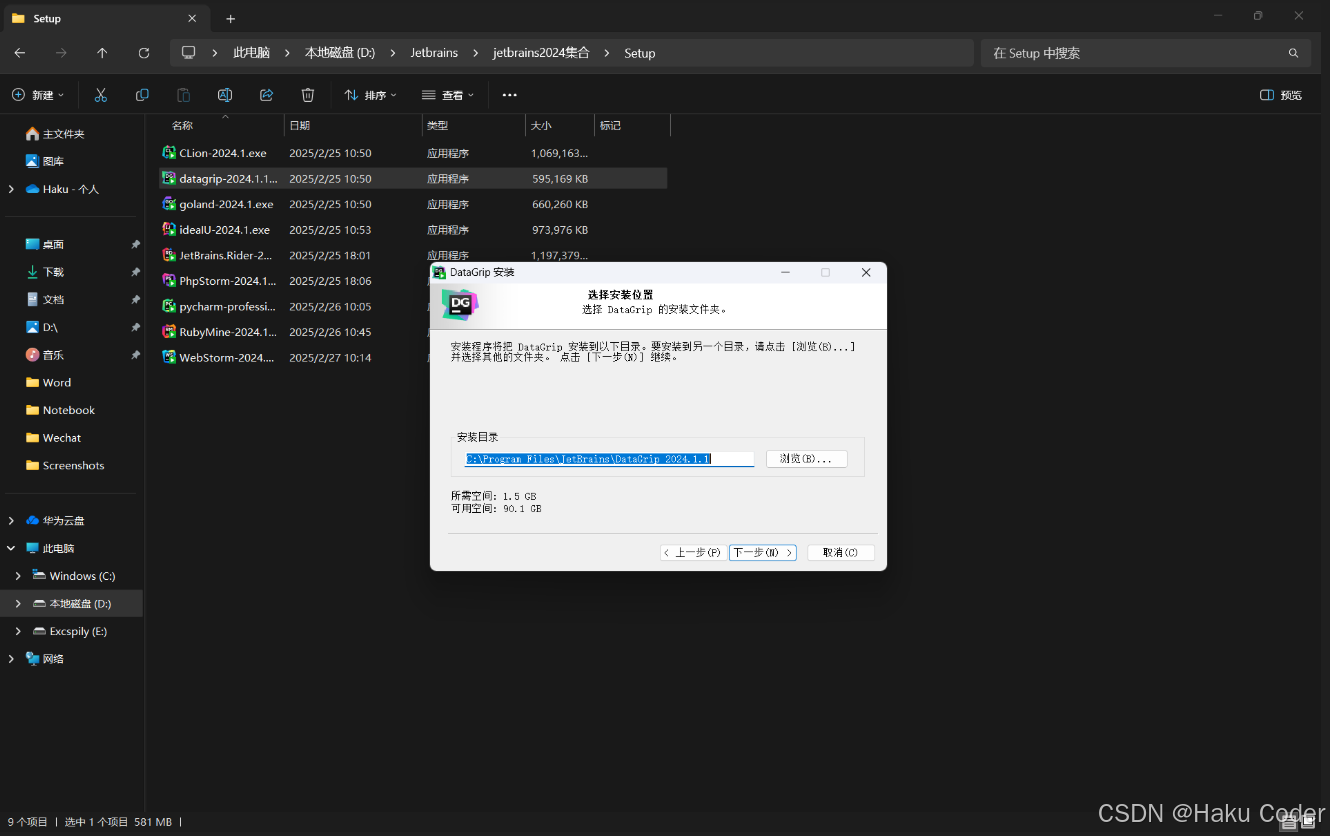1330x836 pixels.
Task: Open the 新建 new item dropdown
Action: tap(38, 95)
